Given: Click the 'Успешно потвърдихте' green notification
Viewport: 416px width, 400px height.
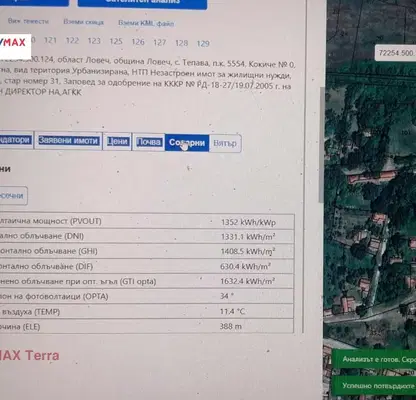Looking at the screenshot, I should pos(374,386).
